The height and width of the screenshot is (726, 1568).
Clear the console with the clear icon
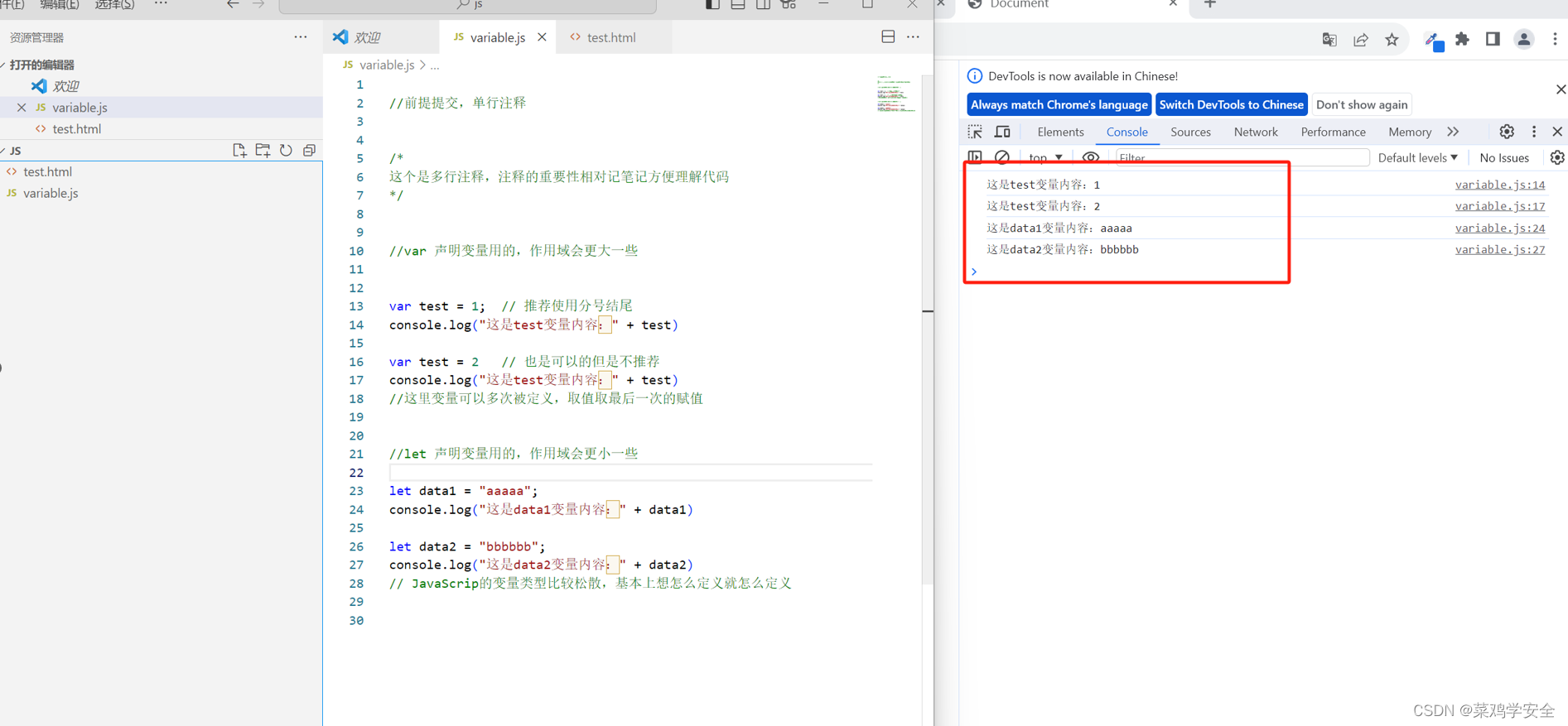coord(1002,157)
